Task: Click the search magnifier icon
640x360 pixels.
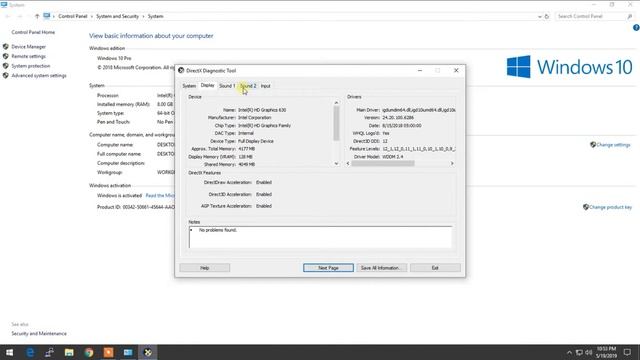Action: pos(629,16)
